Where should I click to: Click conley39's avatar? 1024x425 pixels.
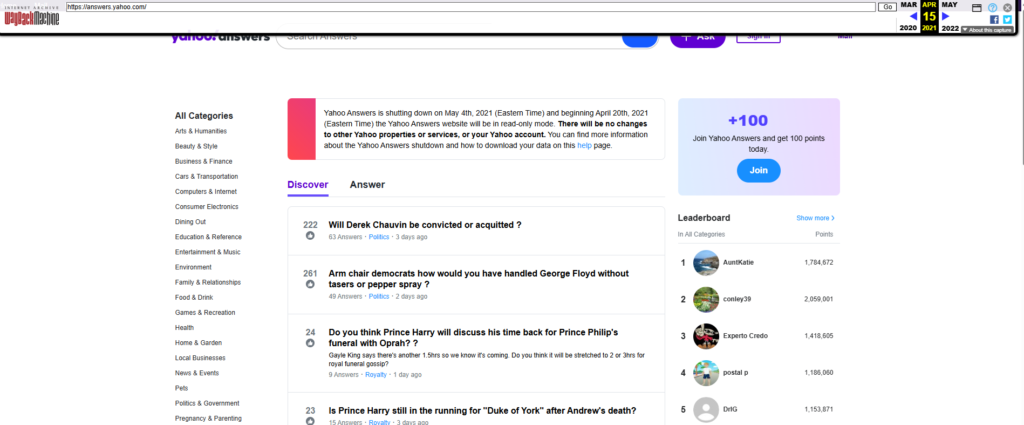click(706, 299)
